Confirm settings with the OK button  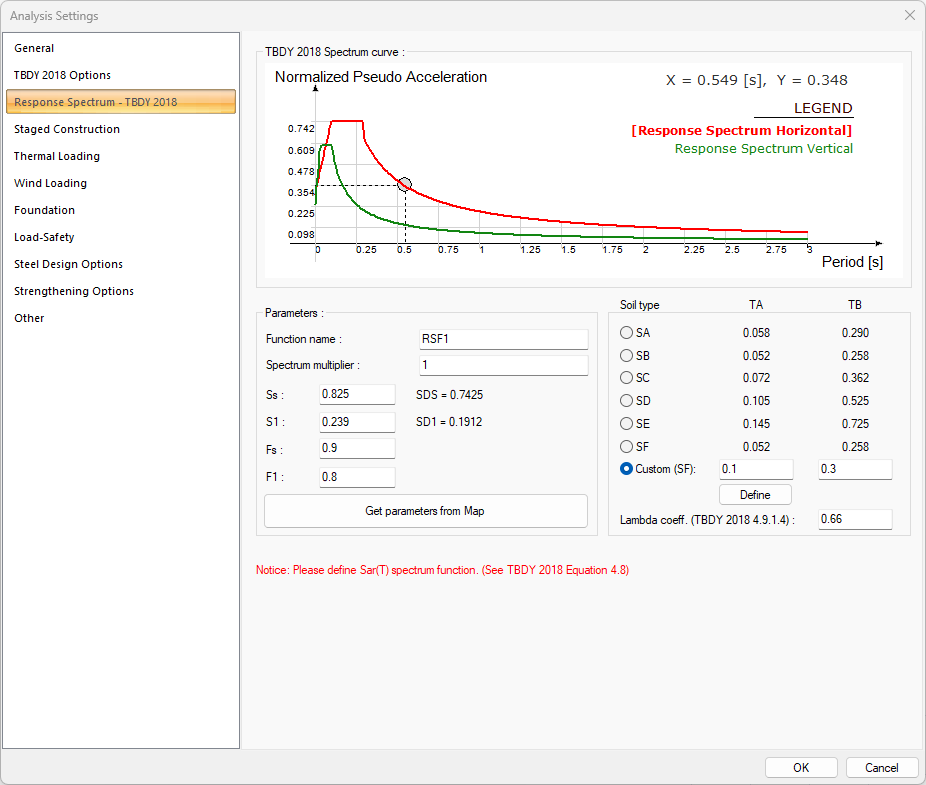[801, 768]
